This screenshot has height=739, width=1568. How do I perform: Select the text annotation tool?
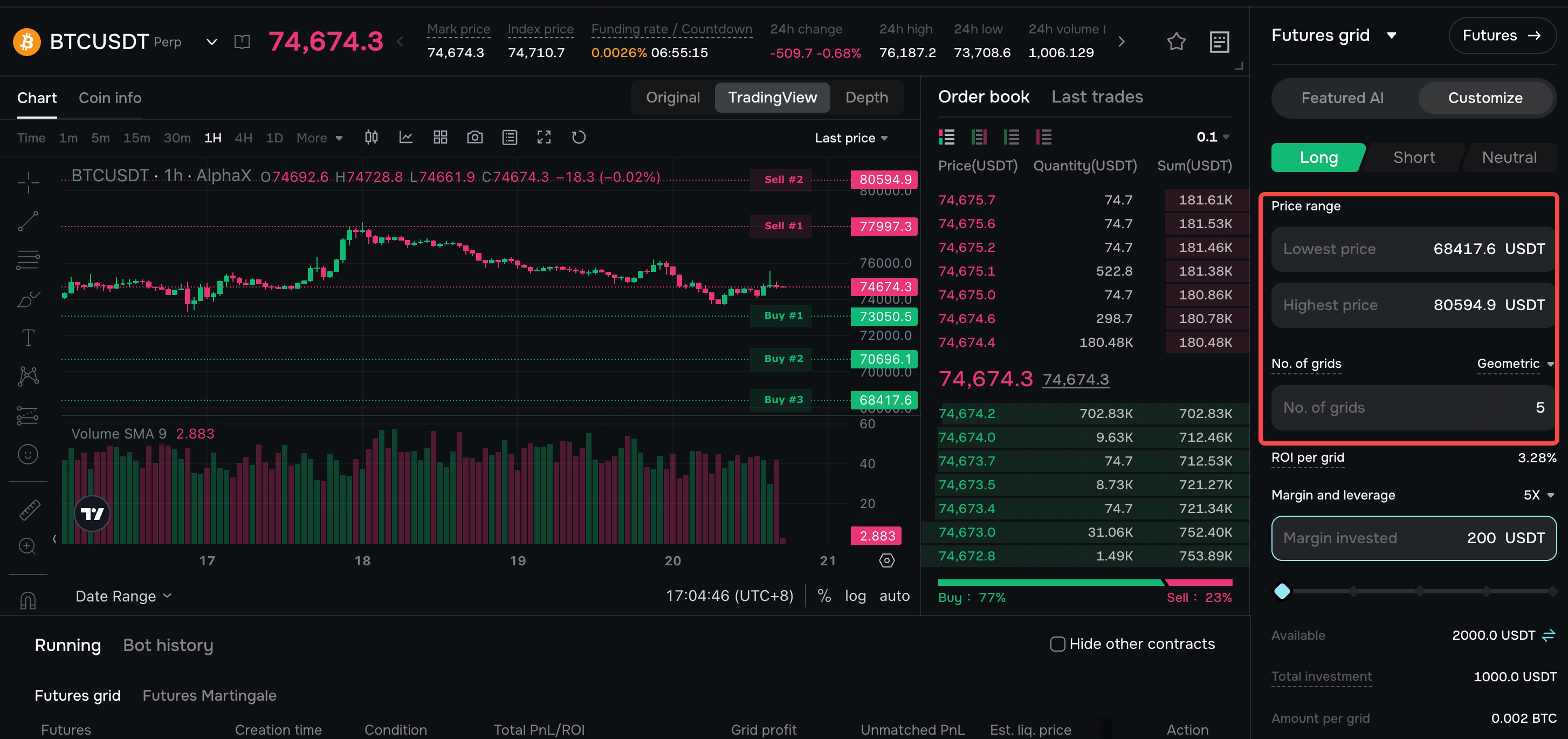coord(28,338)
